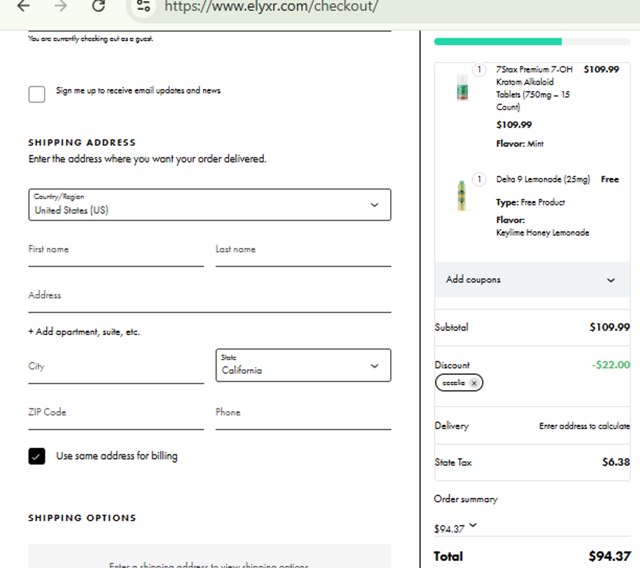Click Add apartment, suite, etc. link

(84, 332)
